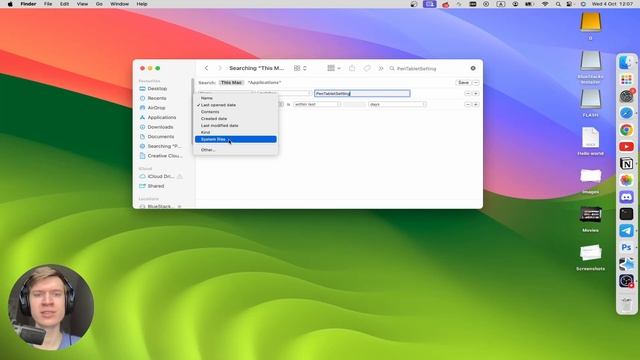Save the current search
This screenshot has height=360, width=640.
463,82
